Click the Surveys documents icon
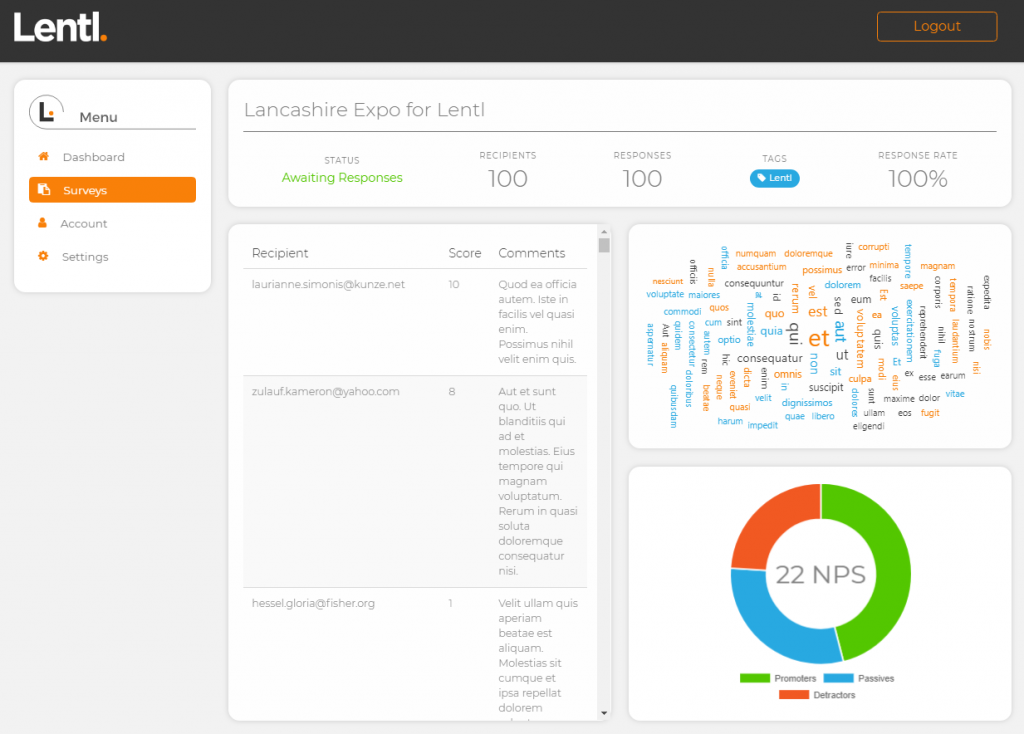1024x734 pixels. click(x=44, y=190)
